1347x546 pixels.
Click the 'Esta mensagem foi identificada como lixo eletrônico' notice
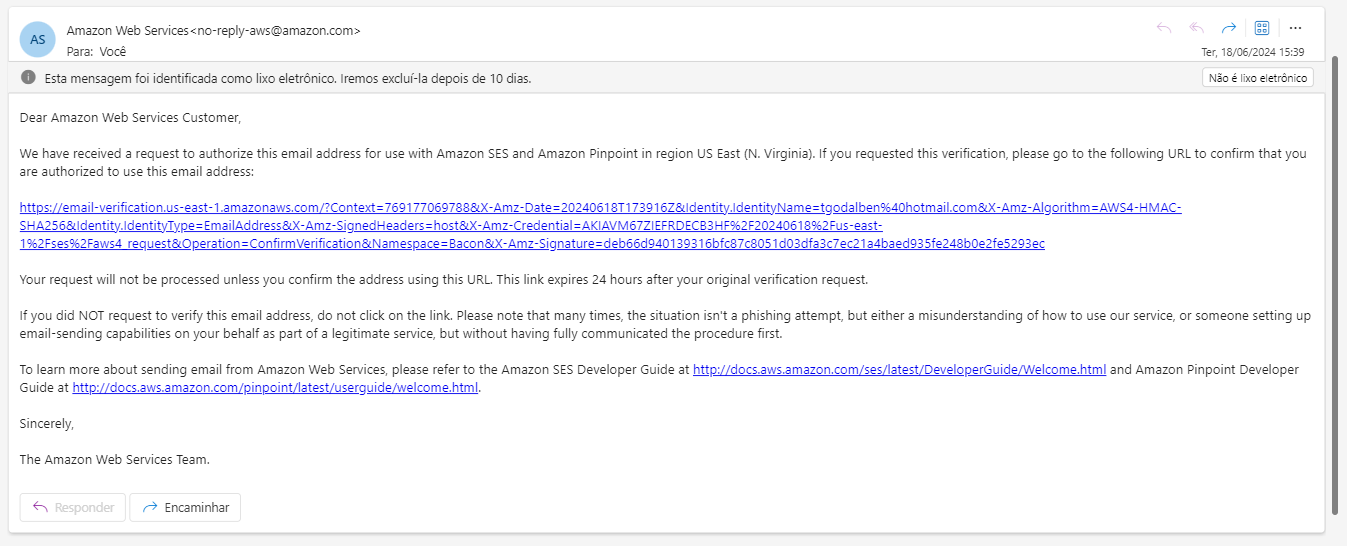(x=288, y=78)
